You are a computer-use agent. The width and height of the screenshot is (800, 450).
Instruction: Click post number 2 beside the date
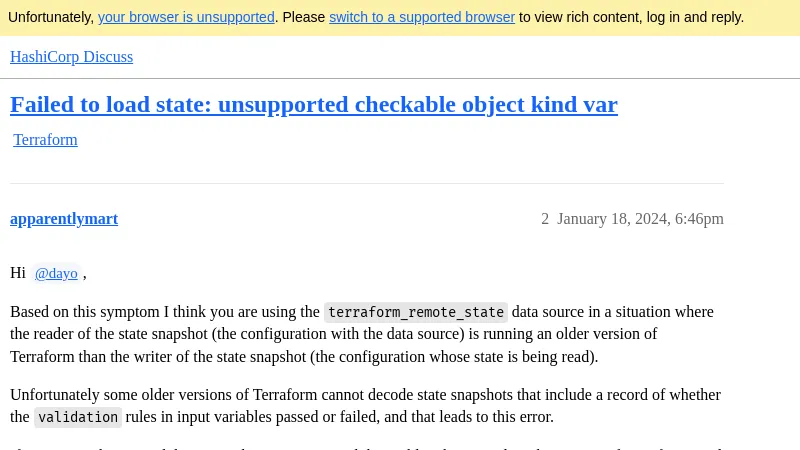pyautogui.click(x=545, y=219)
